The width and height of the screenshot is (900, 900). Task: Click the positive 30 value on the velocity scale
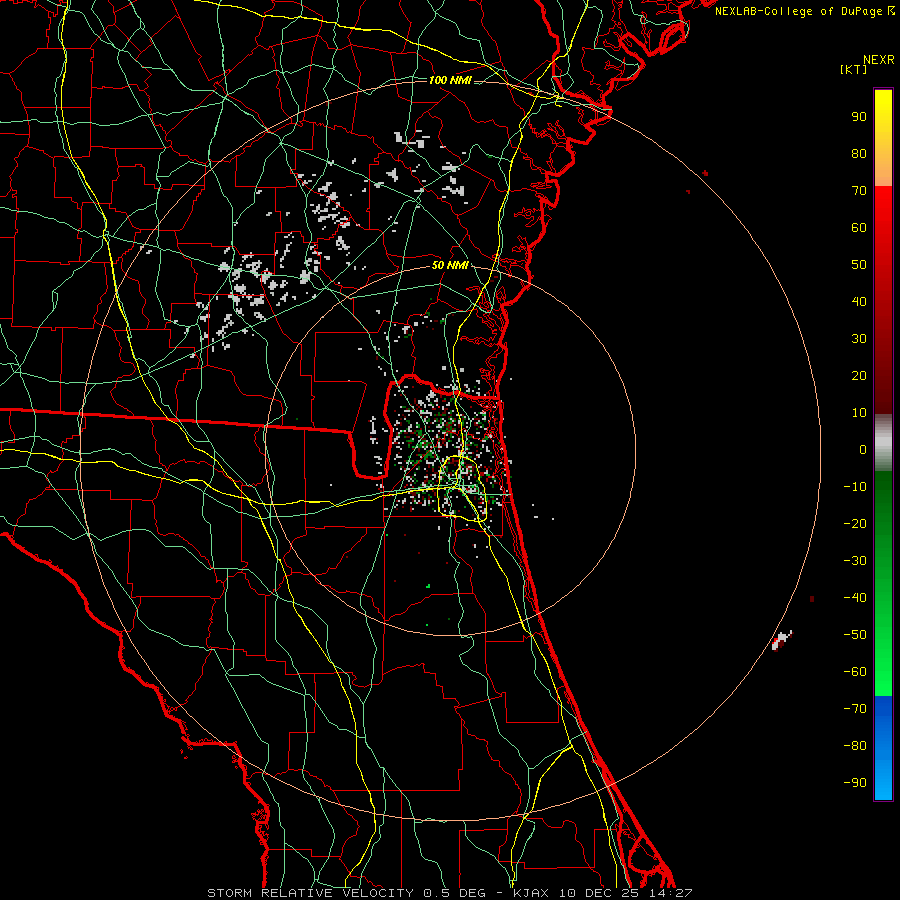(859, 339)
